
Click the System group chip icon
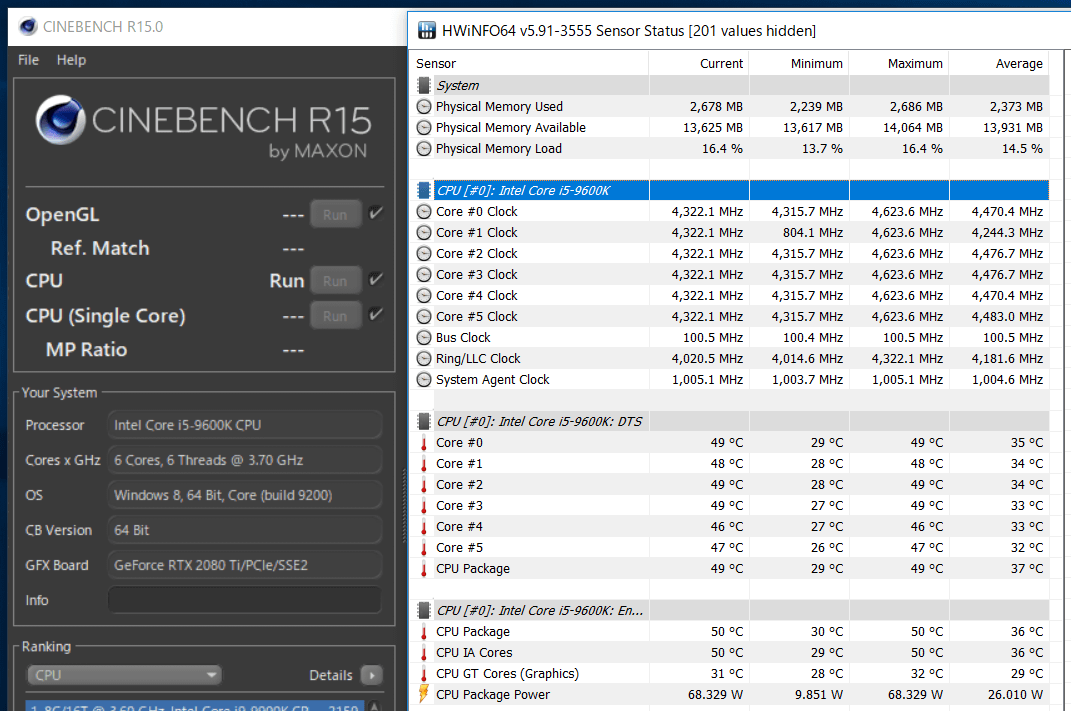[x=424, y=85]
